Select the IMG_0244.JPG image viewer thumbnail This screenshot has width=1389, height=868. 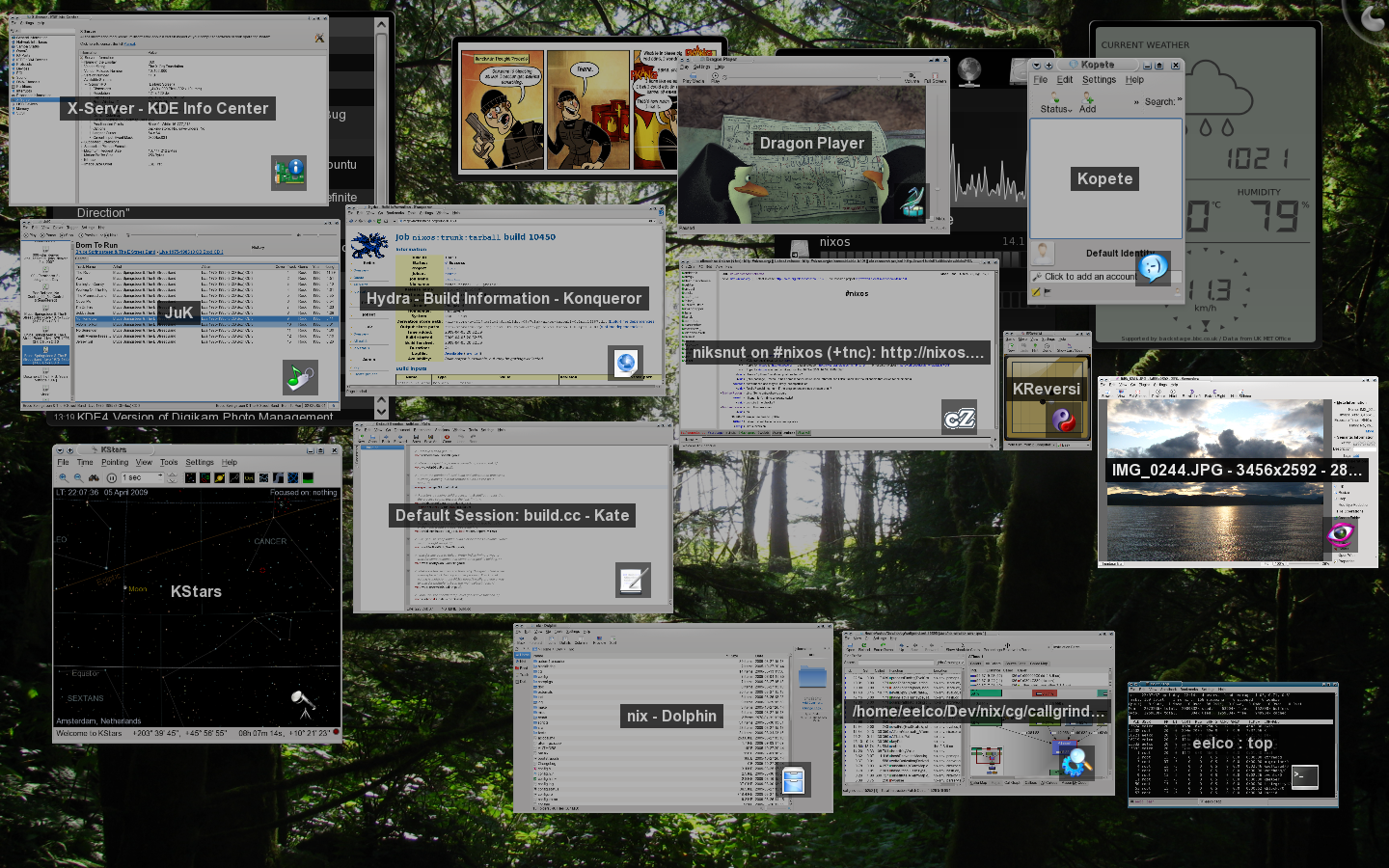coord(1237,471)
